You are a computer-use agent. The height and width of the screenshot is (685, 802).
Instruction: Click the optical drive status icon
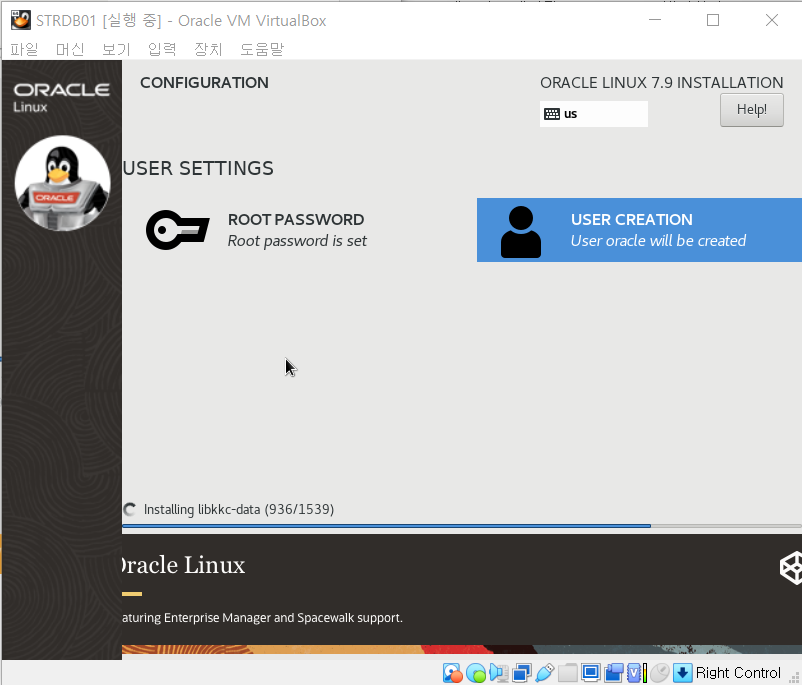click(x=476, y=673)
